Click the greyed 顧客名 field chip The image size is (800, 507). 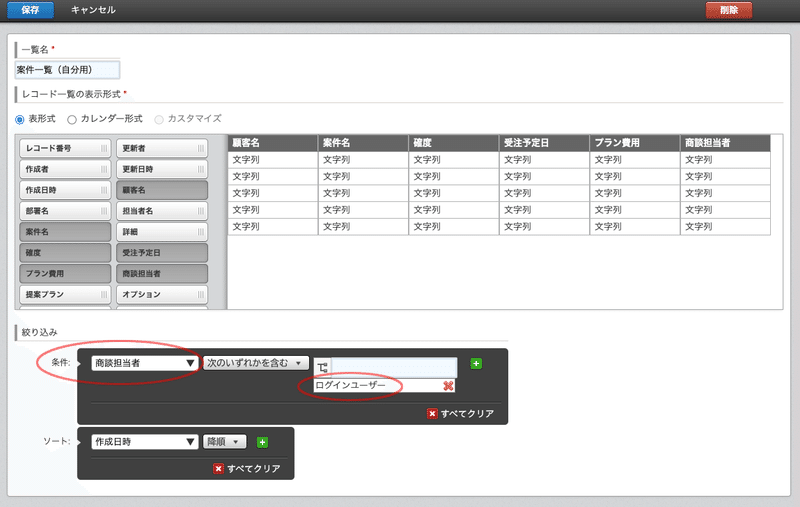[162, 190]
